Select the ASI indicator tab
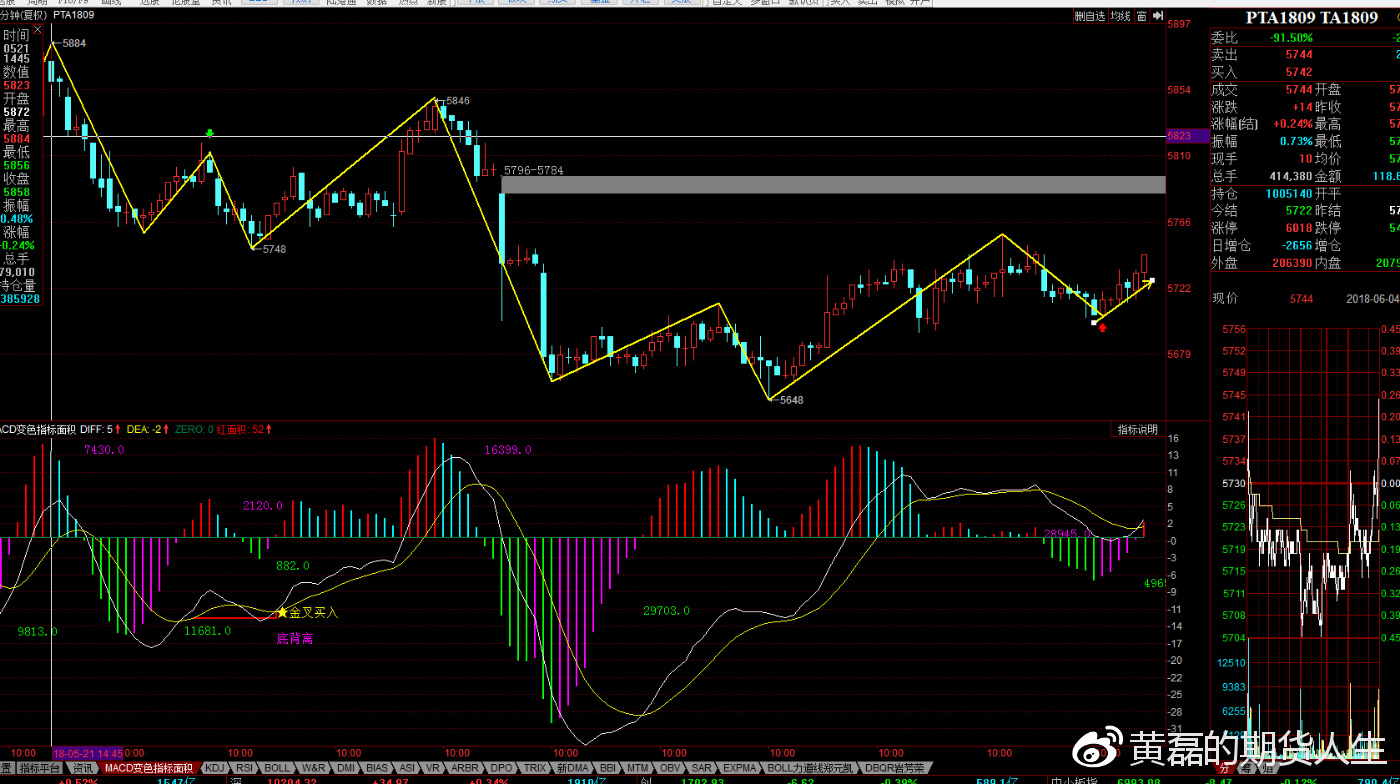The height and width of the screenshot is (784, 1400). click(x=407, y=768)
